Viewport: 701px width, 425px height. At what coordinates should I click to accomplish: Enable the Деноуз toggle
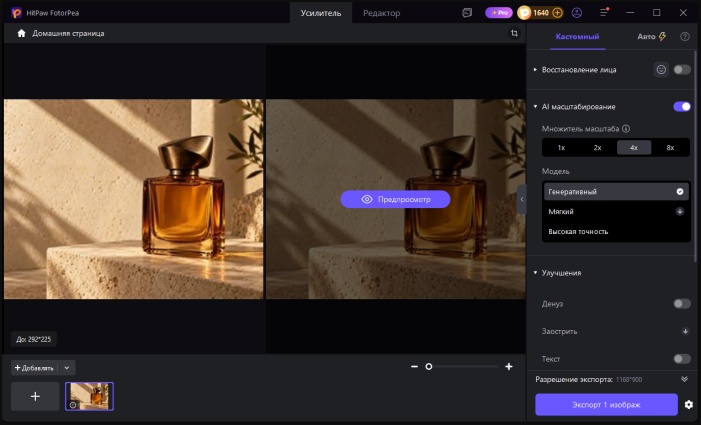(682, 304)
